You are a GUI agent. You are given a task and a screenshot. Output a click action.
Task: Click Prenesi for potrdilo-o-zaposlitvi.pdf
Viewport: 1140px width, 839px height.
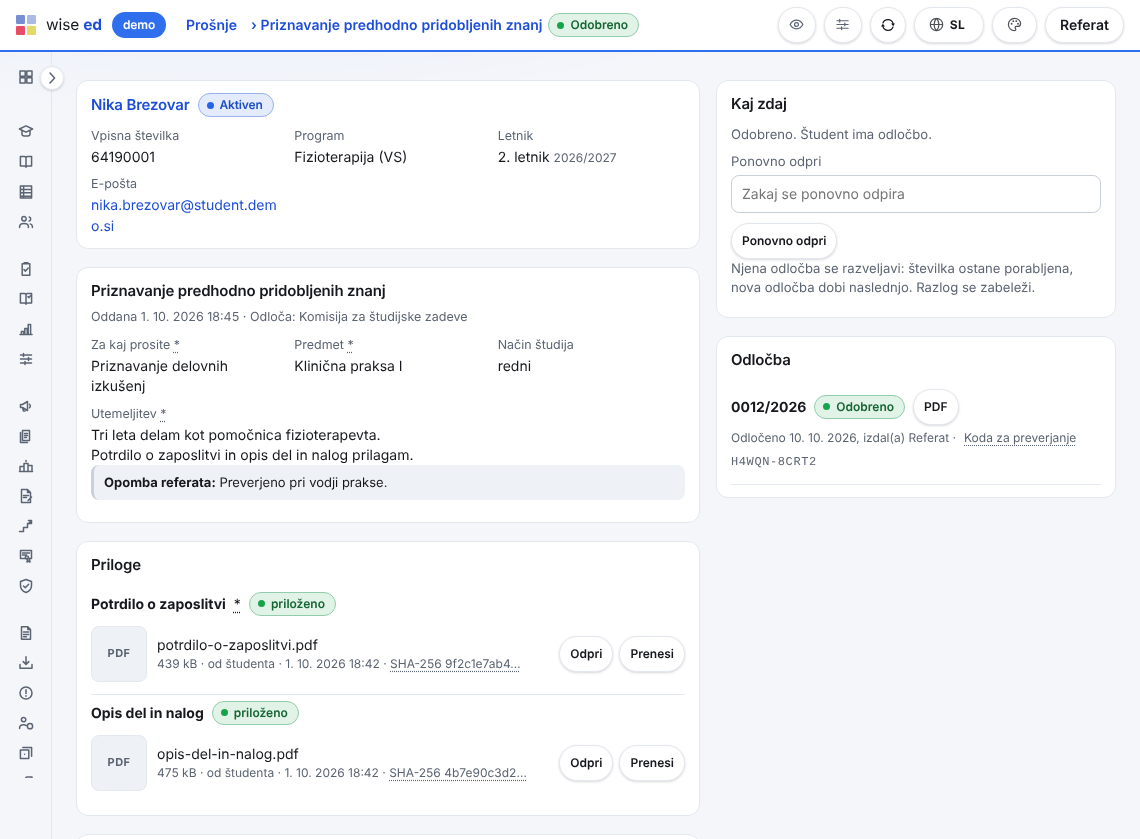[x=652, y=654]
